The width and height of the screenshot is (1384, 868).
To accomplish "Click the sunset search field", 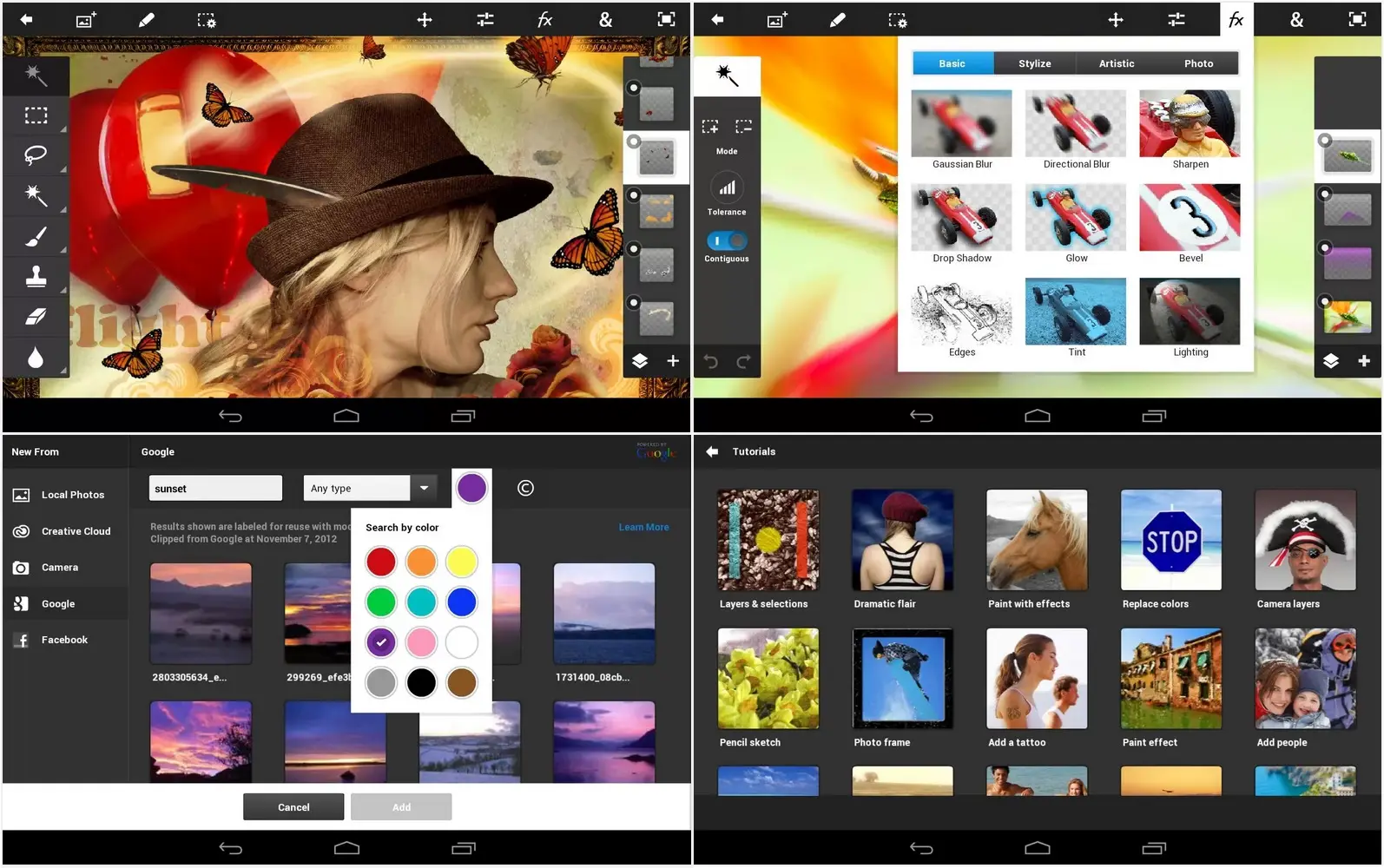I will pos(215,488).
